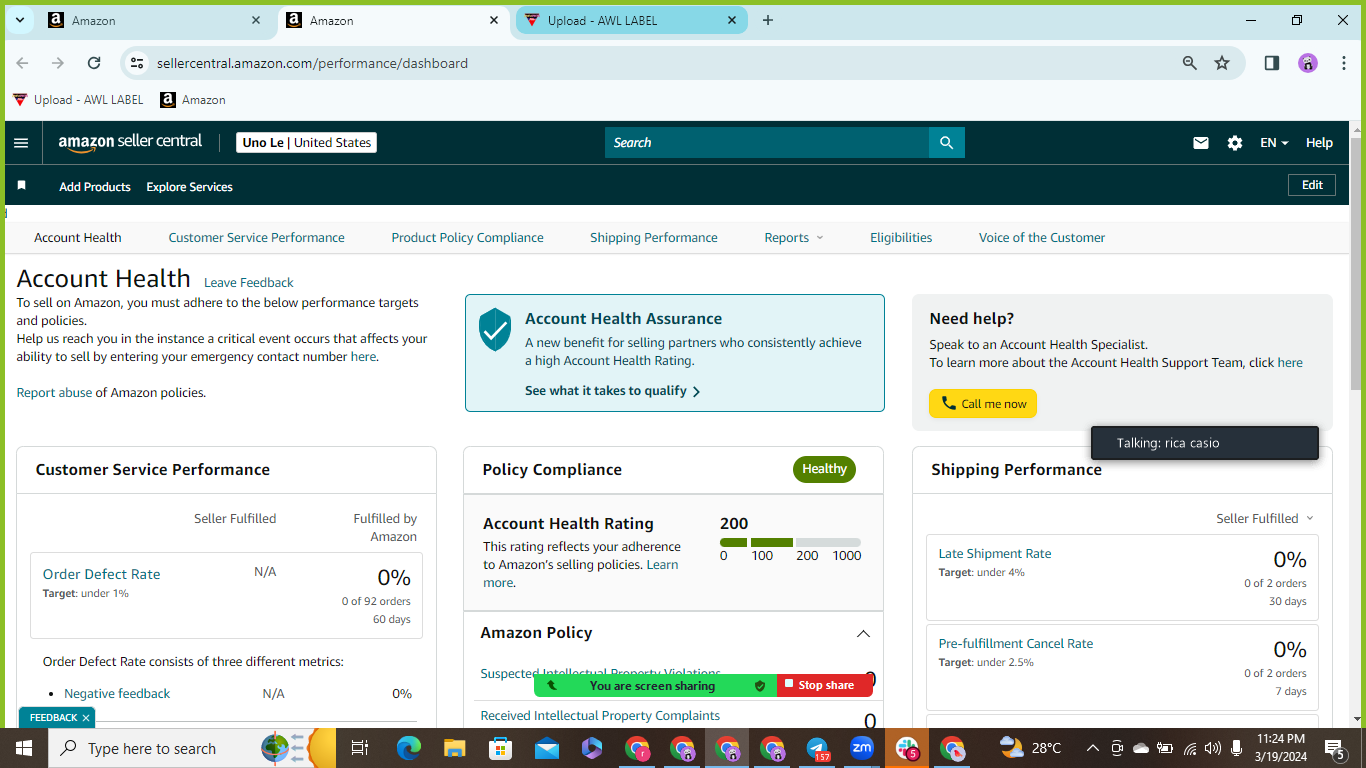Show hidden system tray icons
1366x768 pixels.
click(1092, 748)
